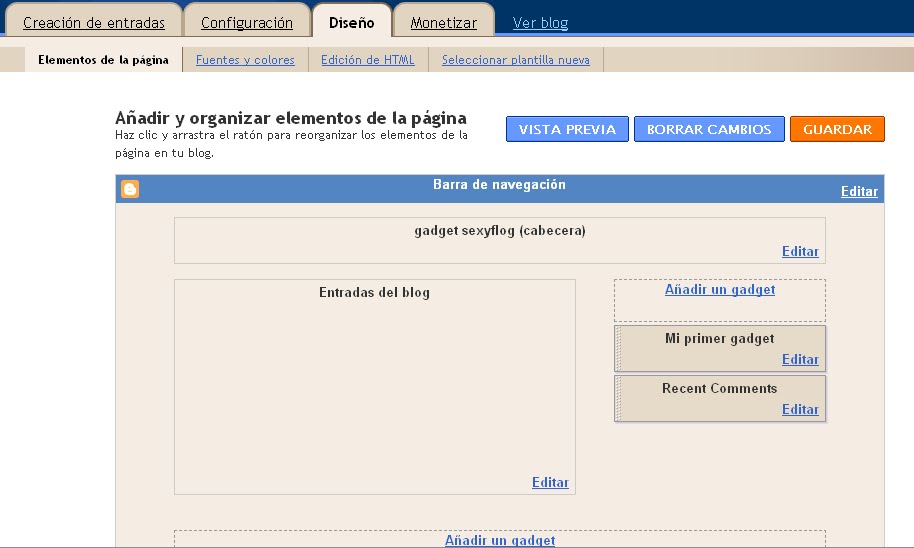This screenshot has width=914, height=548.
Task: Select the Diseño tab
Action: 351,23
